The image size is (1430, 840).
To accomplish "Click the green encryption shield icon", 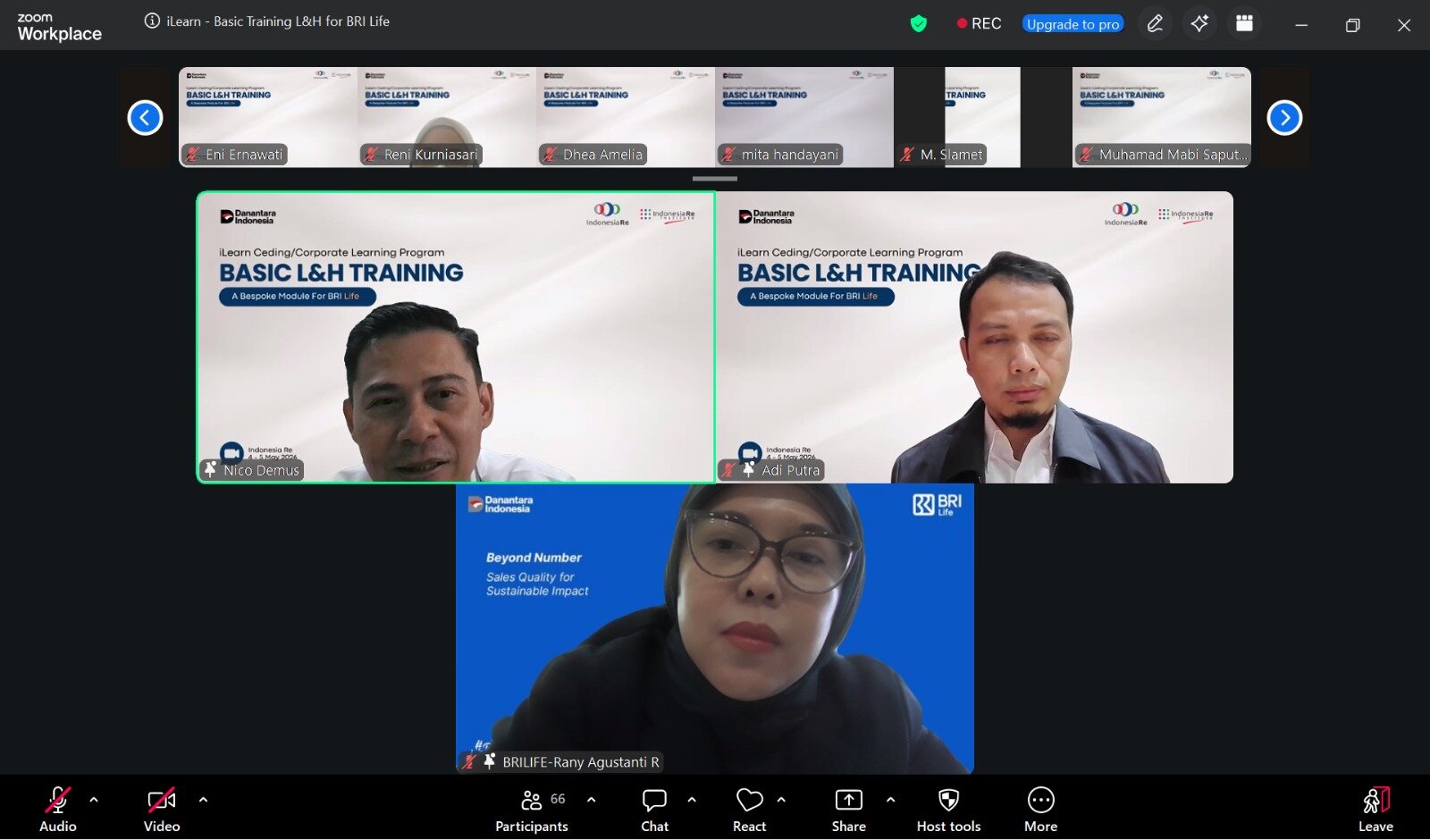I will tap(919, 24).
